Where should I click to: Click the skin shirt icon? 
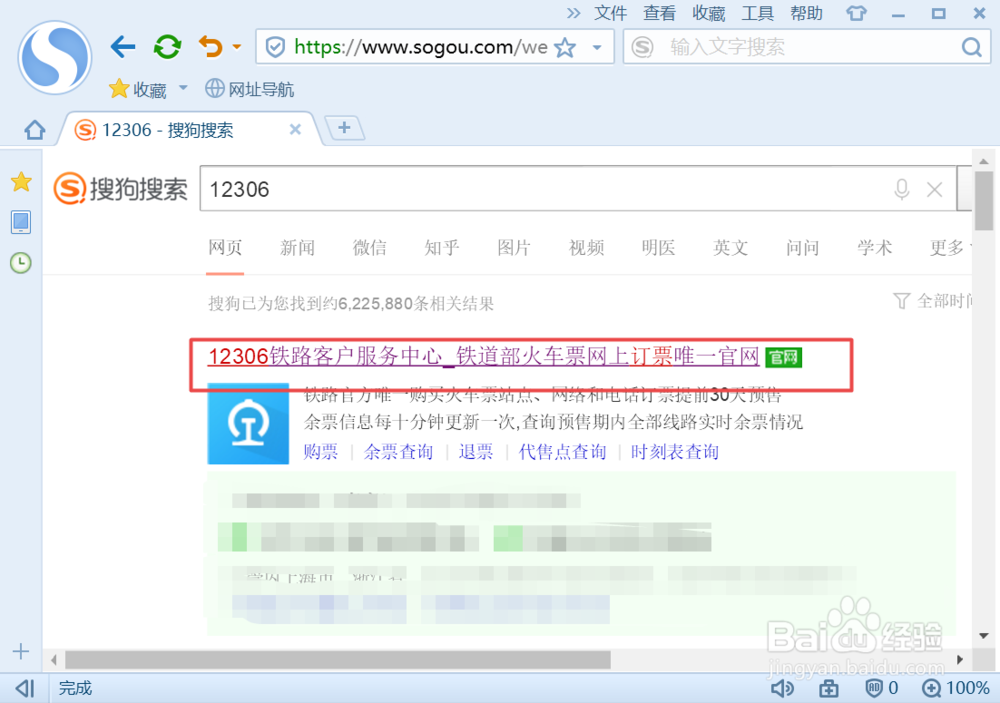(x=857, y=13)
